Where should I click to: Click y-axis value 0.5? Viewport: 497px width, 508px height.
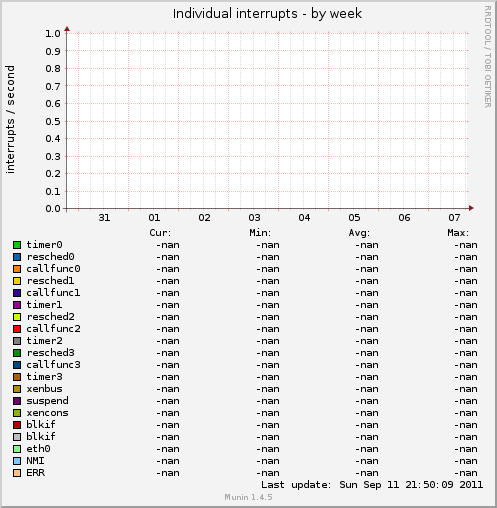coord(53,121)
